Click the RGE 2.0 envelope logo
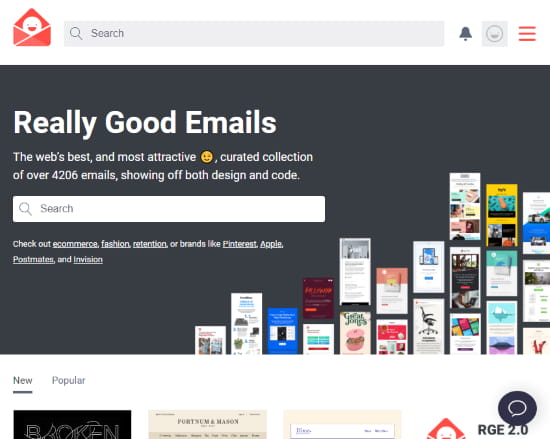 (x=445, y=428)
